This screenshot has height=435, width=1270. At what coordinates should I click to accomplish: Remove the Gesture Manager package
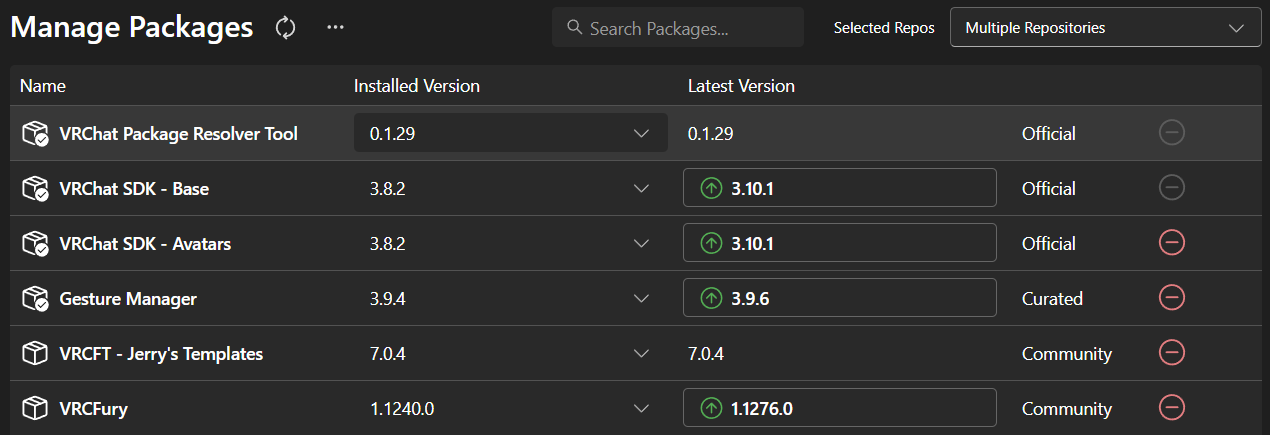(1171, 298)
